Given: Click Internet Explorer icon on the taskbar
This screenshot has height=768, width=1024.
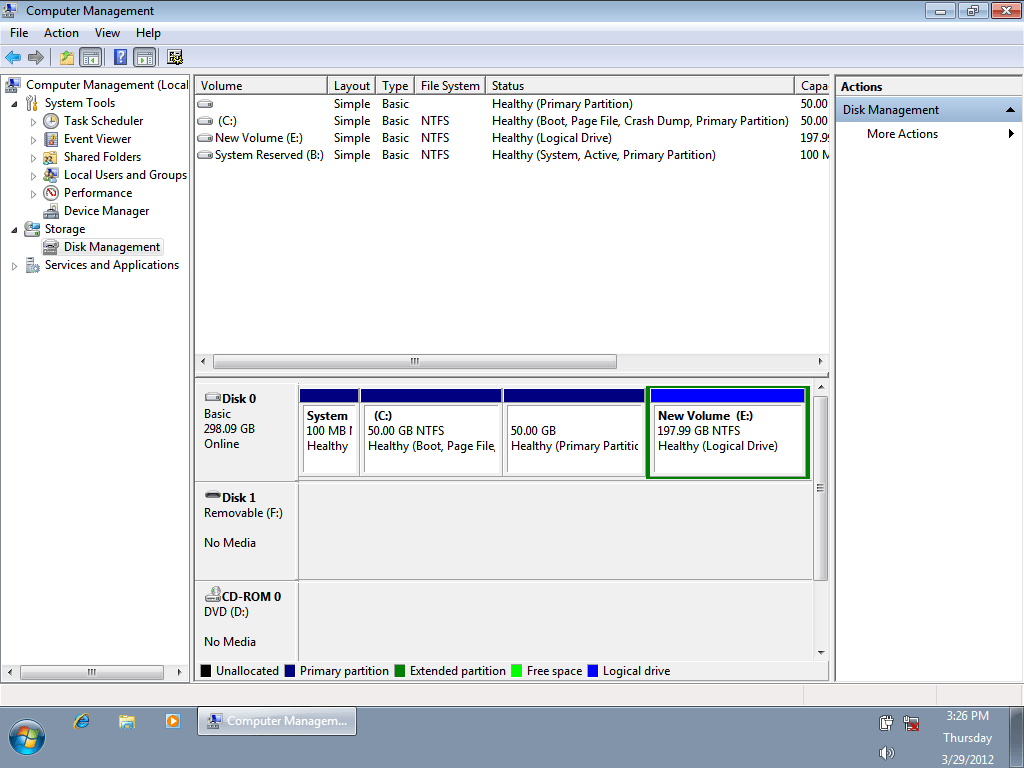Looking at the screenshot, I should (x=82, y=721).
